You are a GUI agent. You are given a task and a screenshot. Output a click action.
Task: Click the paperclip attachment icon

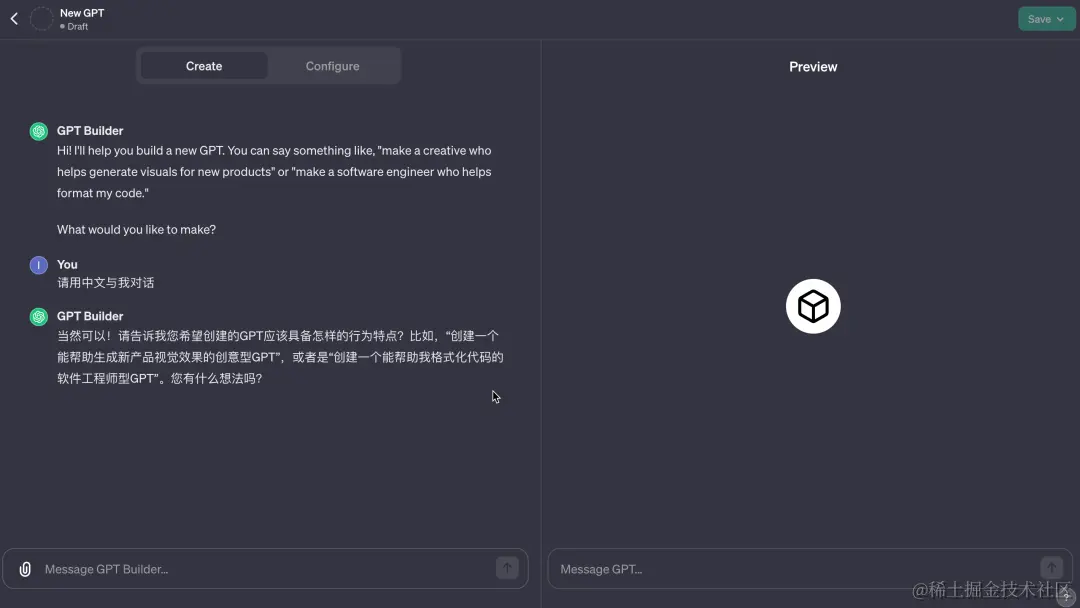pyautogui.click(x=24, y=568)
